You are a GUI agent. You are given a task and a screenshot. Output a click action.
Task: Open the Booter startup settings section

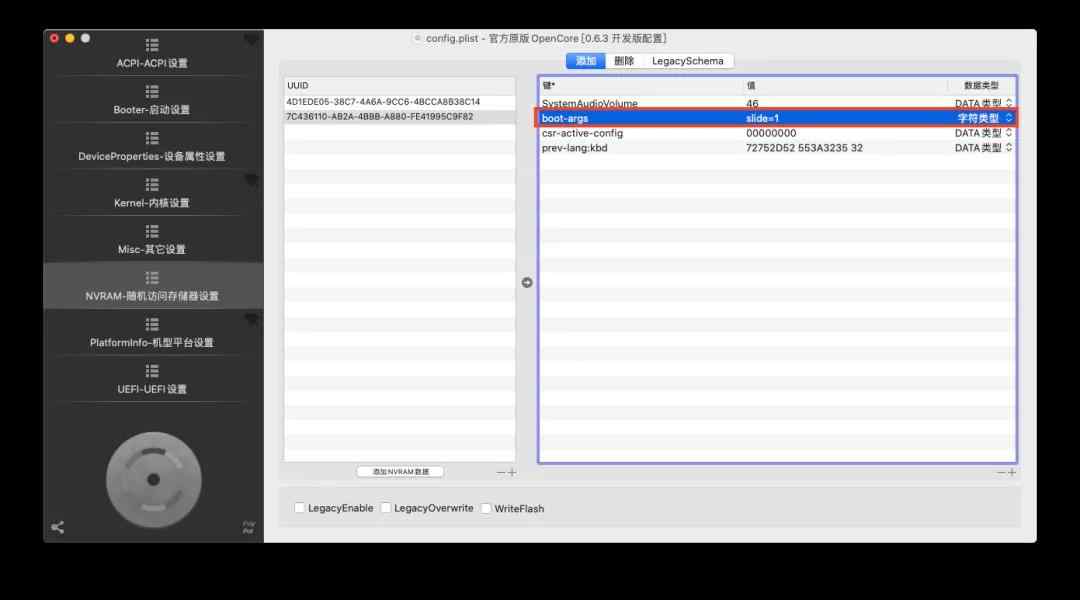click(152, 101)
